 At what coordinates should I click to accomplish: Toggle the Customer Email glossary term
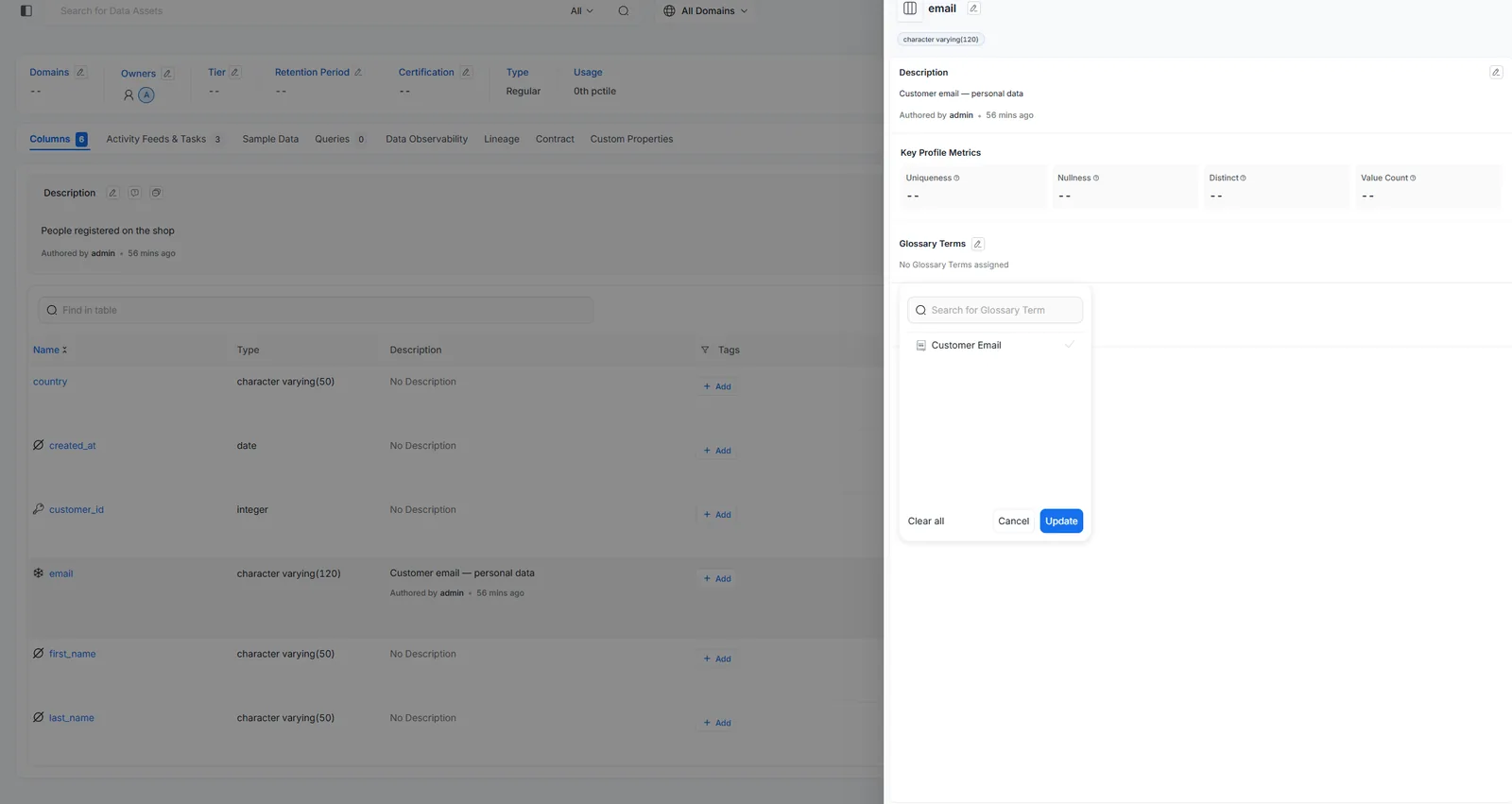995,346
